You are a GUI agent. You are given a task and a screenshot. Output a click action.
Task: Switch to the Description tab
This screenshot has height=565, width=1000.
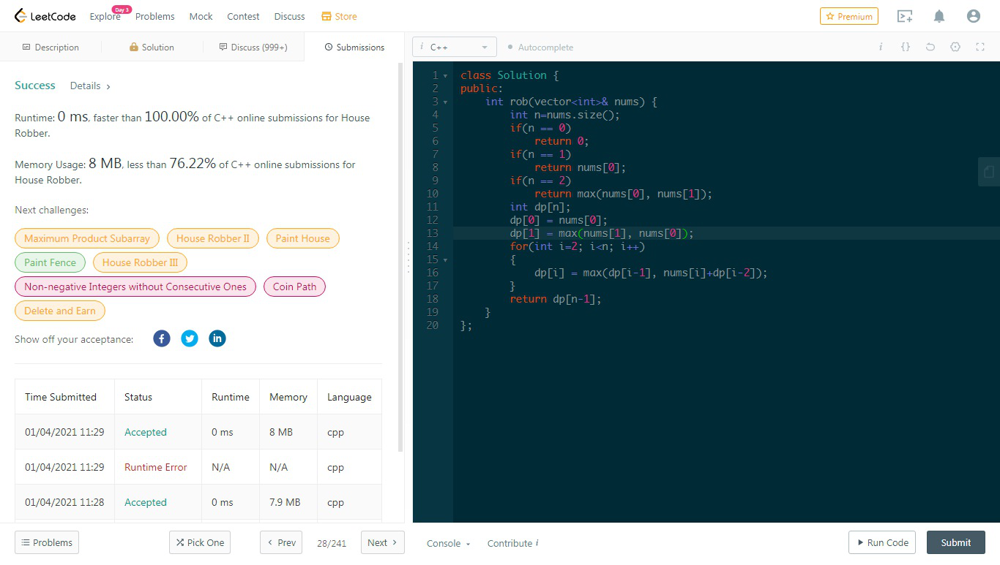click(51, 47)
